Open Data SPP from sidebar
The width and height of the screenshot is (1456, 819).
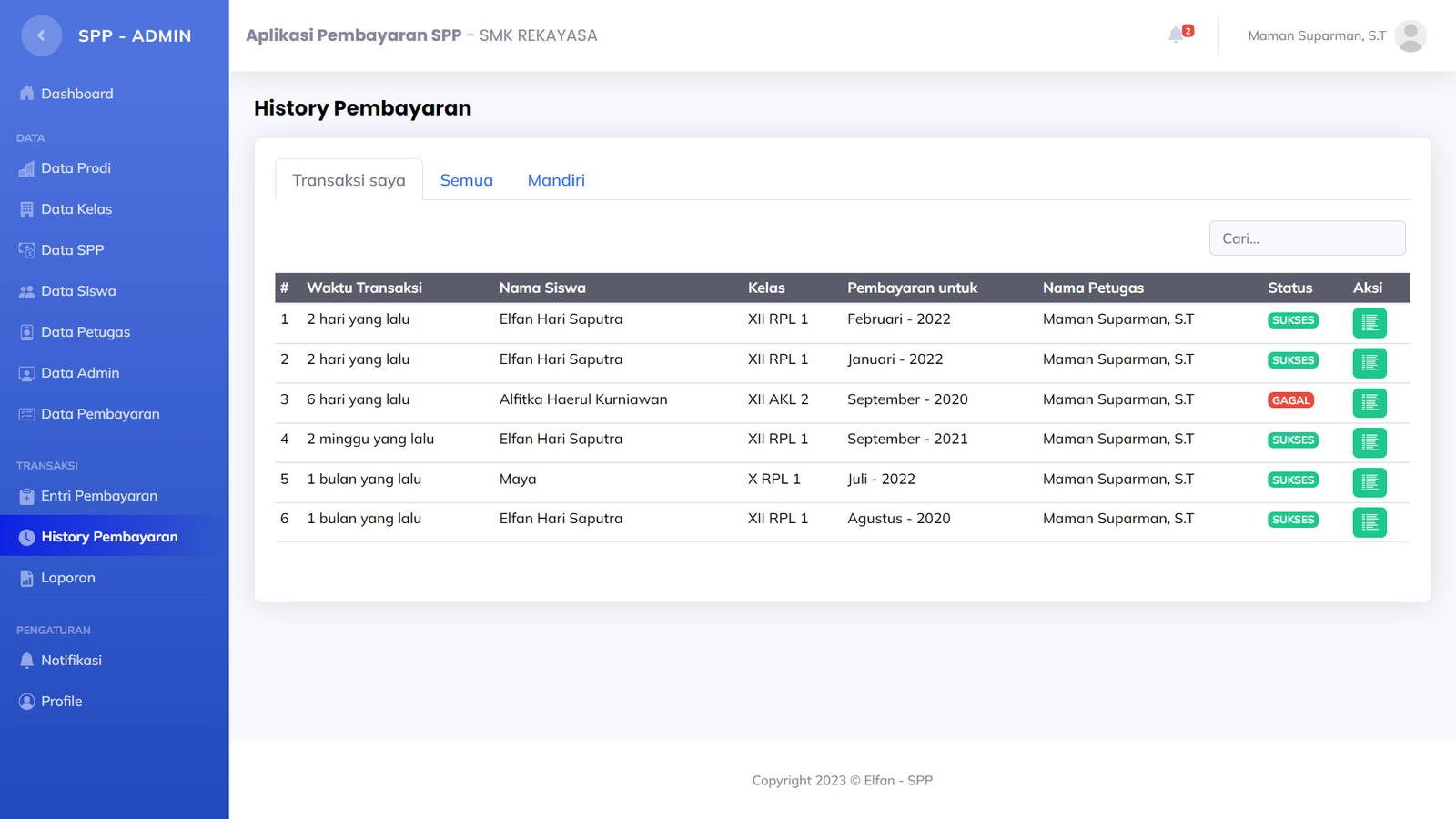[73, 250]
